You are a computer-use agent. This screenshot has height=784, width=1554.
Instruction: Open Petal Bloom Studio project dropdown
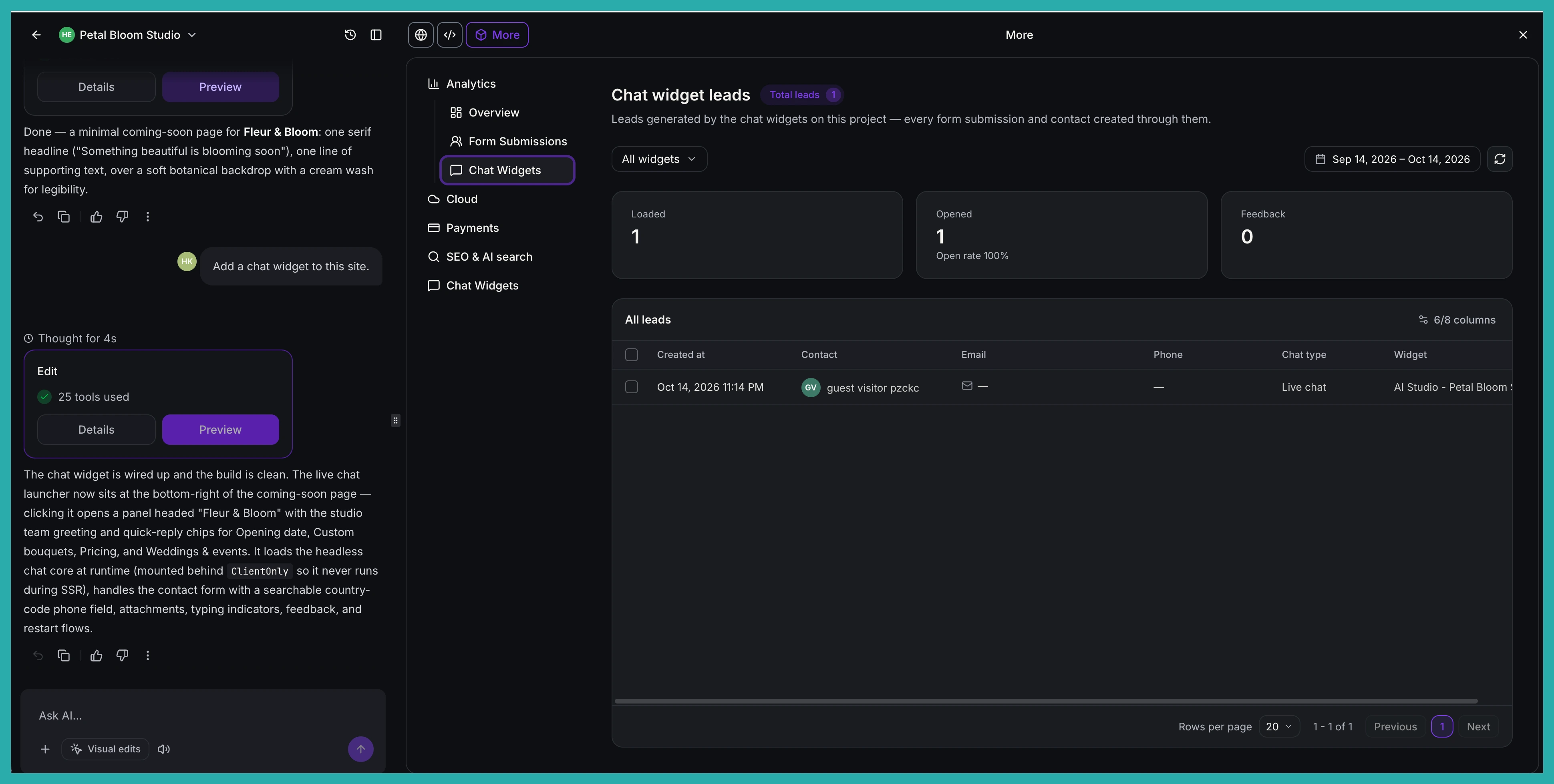(127, 35)
